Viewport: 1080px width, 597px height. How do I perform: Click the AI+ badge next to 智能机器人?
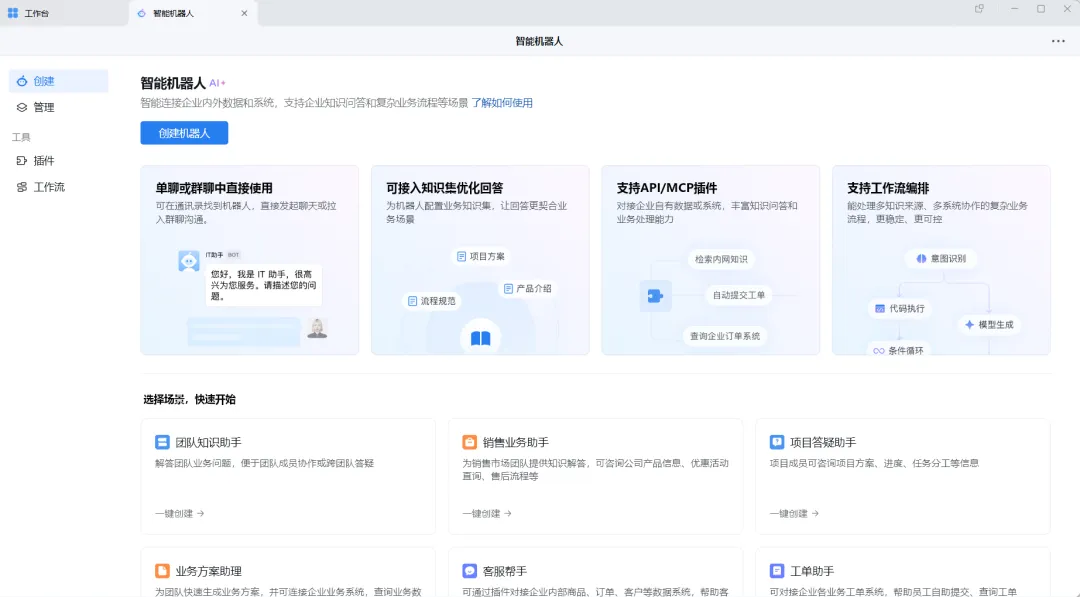click(x=218, y=83)
